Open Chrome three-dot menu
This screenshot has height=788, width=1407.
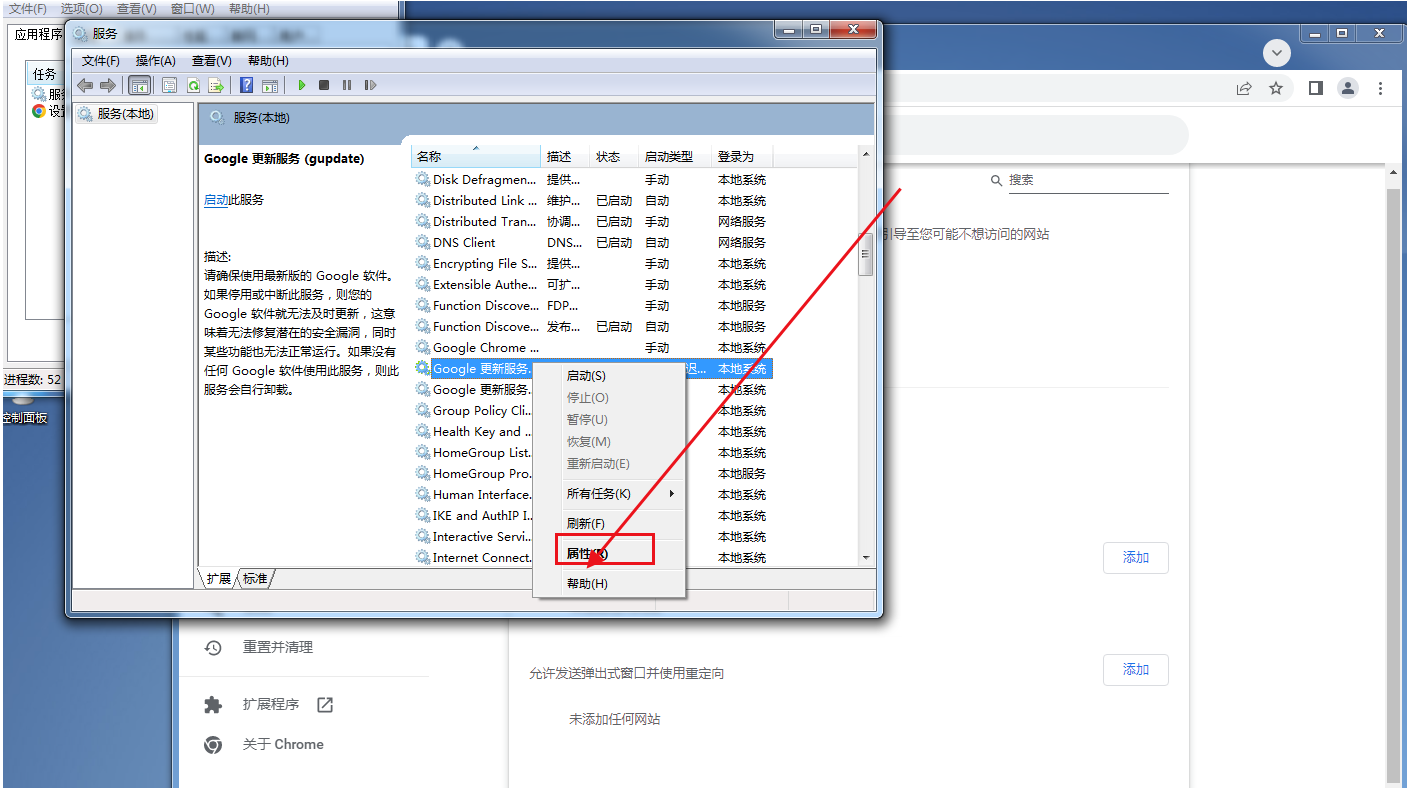[x=1381, y=88]
